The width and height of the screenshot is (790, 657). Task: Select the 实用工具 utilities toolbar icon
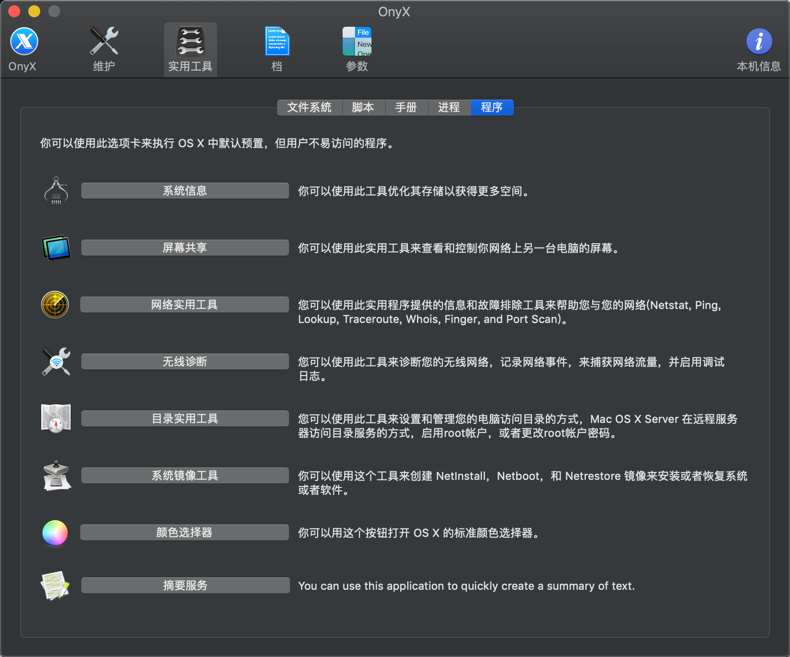(190, 49)
